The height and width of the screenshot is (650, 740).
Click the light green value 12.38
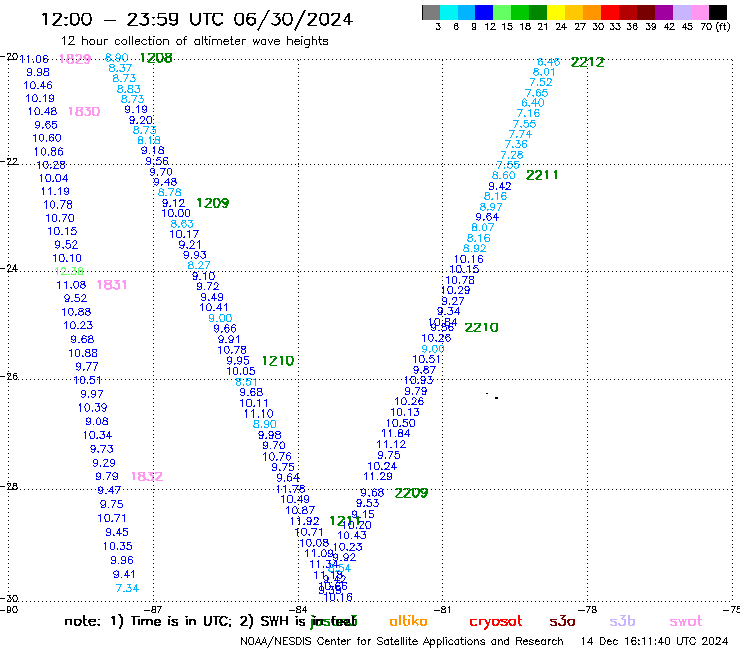pyautogui.click(x=69, y=271)
